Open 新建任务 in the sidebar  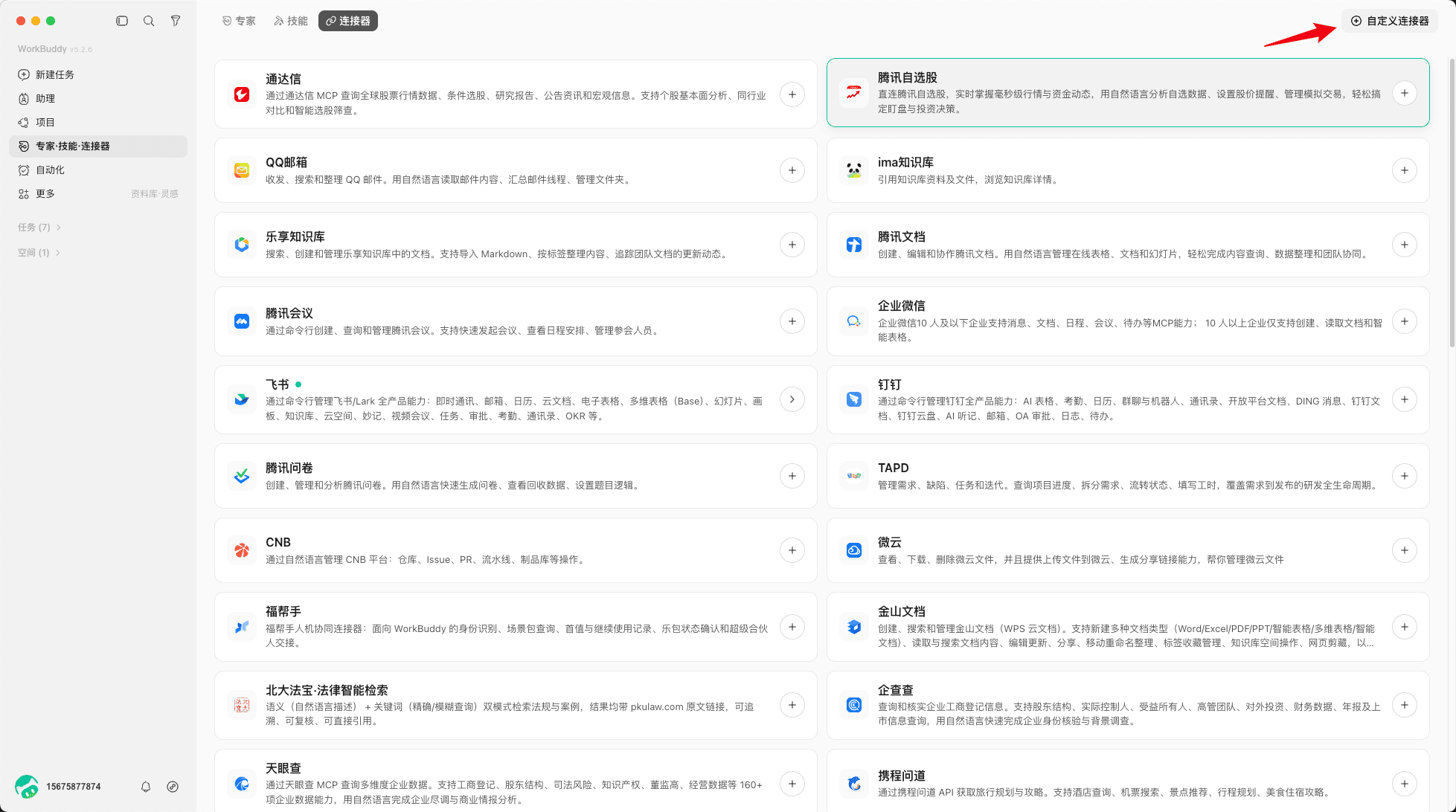(x=98, y=74)
